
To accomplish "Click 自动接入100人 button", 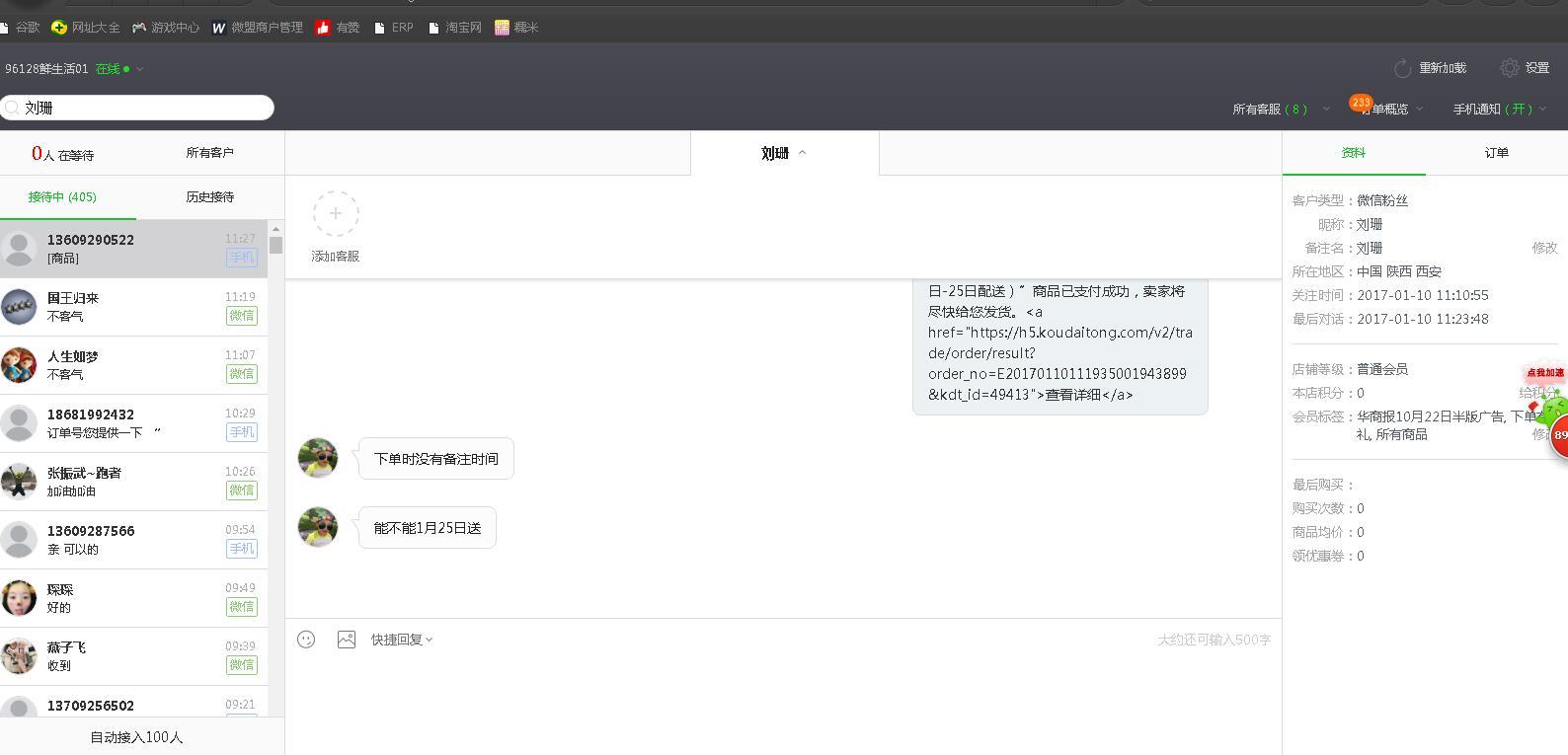I will pos(136,737).
